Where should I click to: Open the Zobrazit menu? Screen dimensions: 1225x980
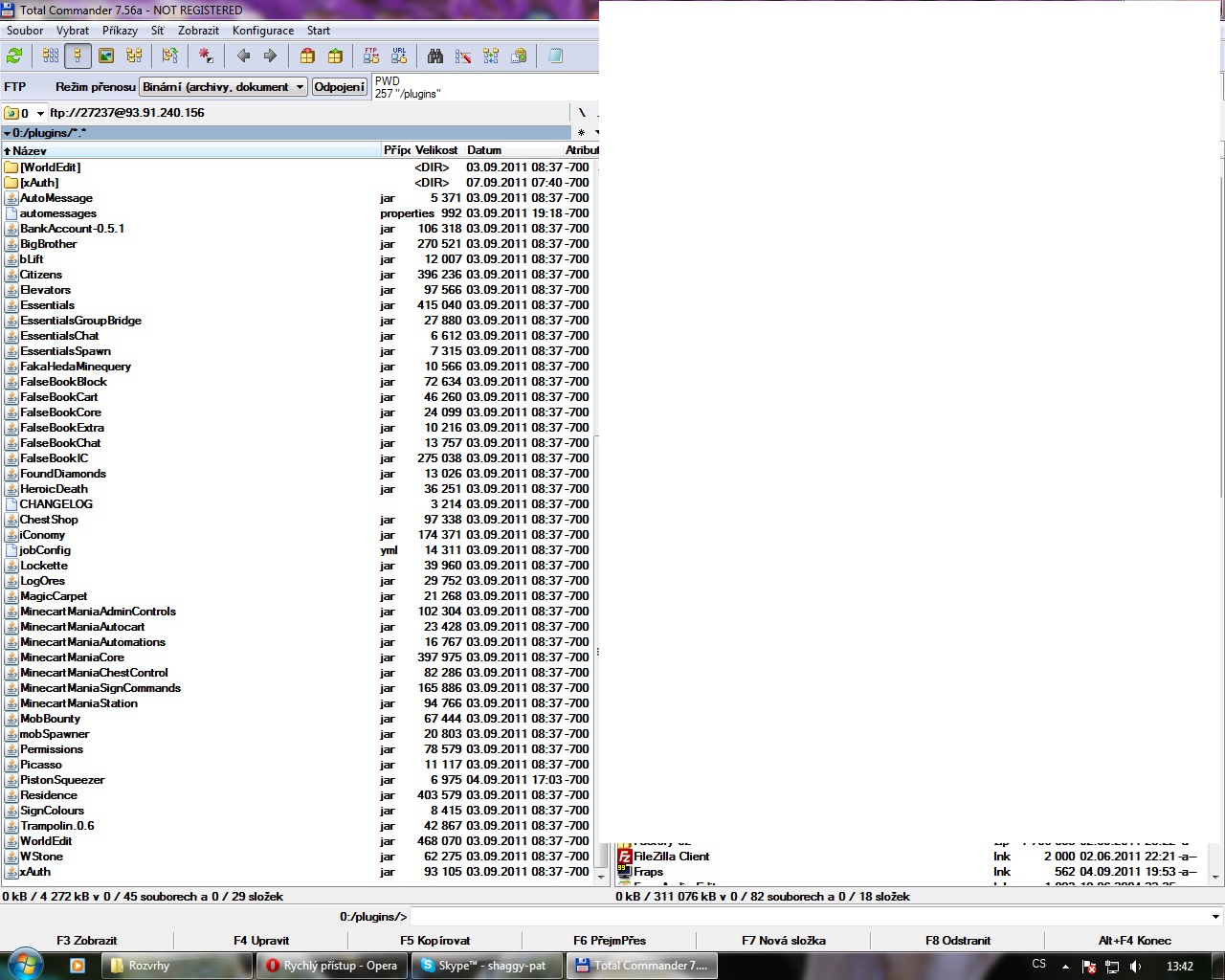click(x=199, y=31)
